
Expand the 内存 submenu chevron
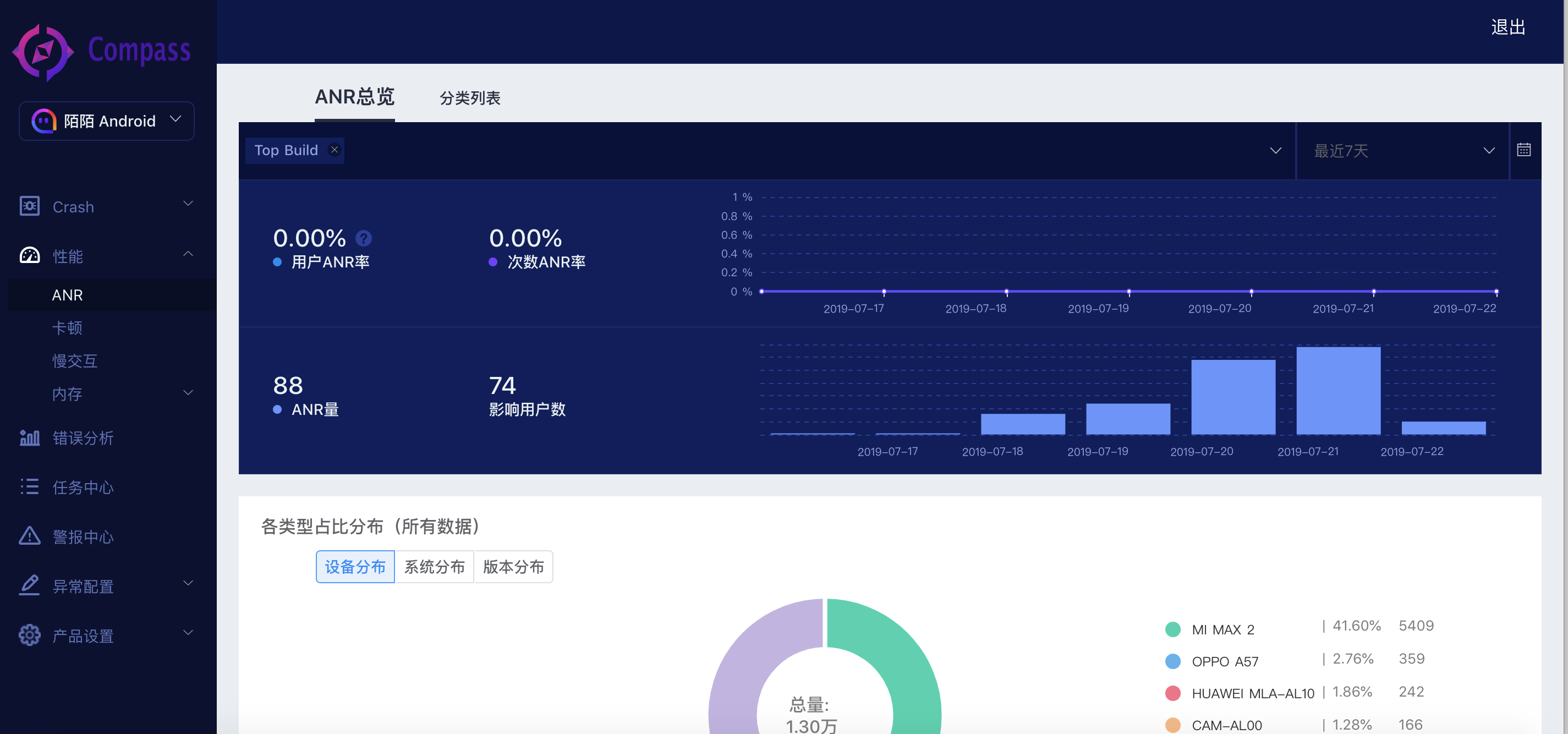(188, 393)
